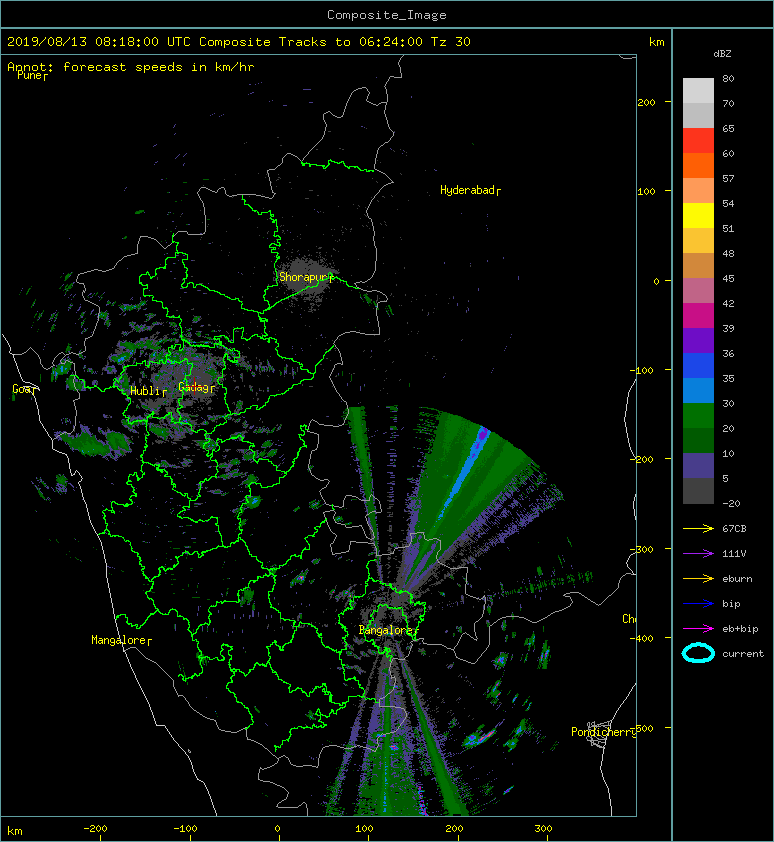
Task: Click the 36 dBZ blue swatch
Action: point(698,365)
